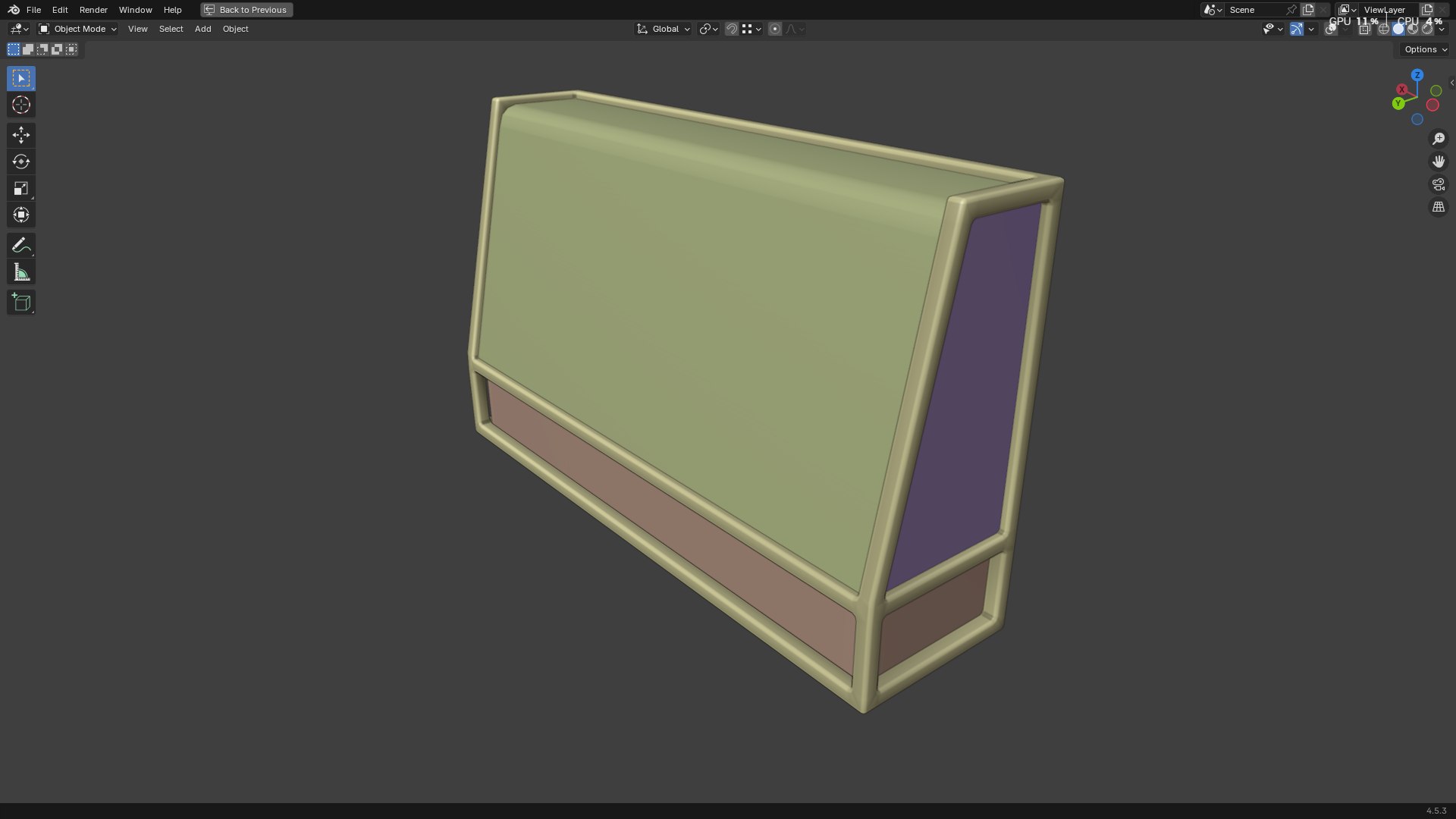The image size is (1456, 819).
Task: Open the Object Mode dropdown
Action: (x=77, y=29)
